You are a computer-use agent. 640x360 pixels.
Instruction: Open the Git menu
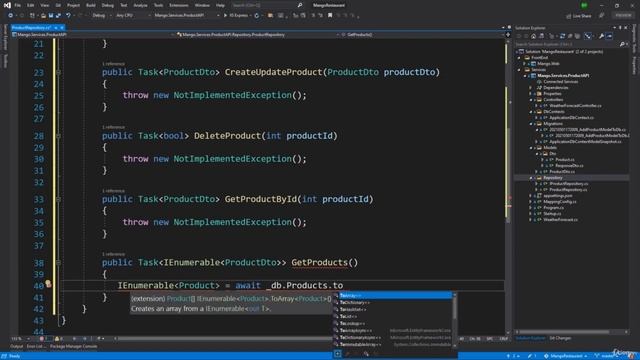[58, 5]
